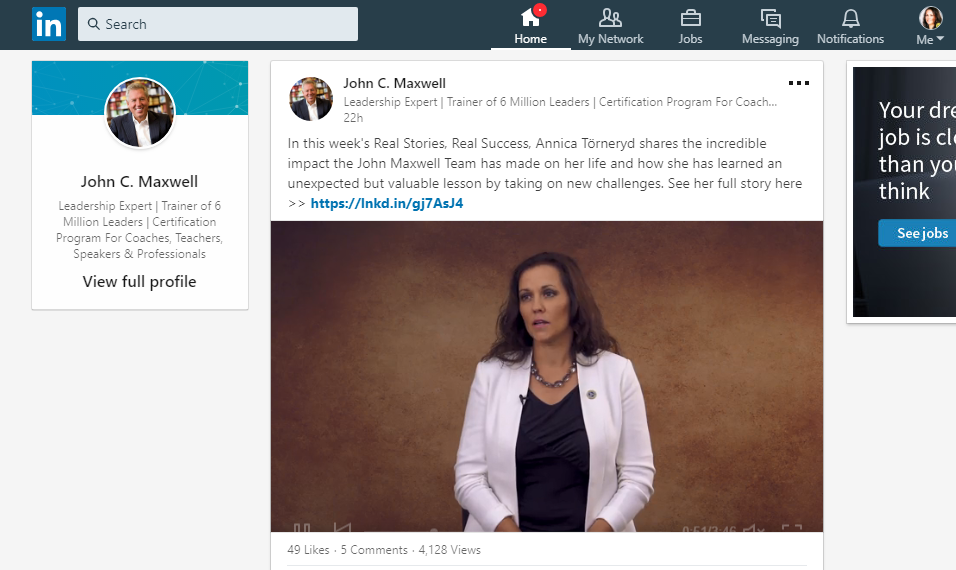
Task: View the 49 Likes list
Action: click(x=308, y=550)
